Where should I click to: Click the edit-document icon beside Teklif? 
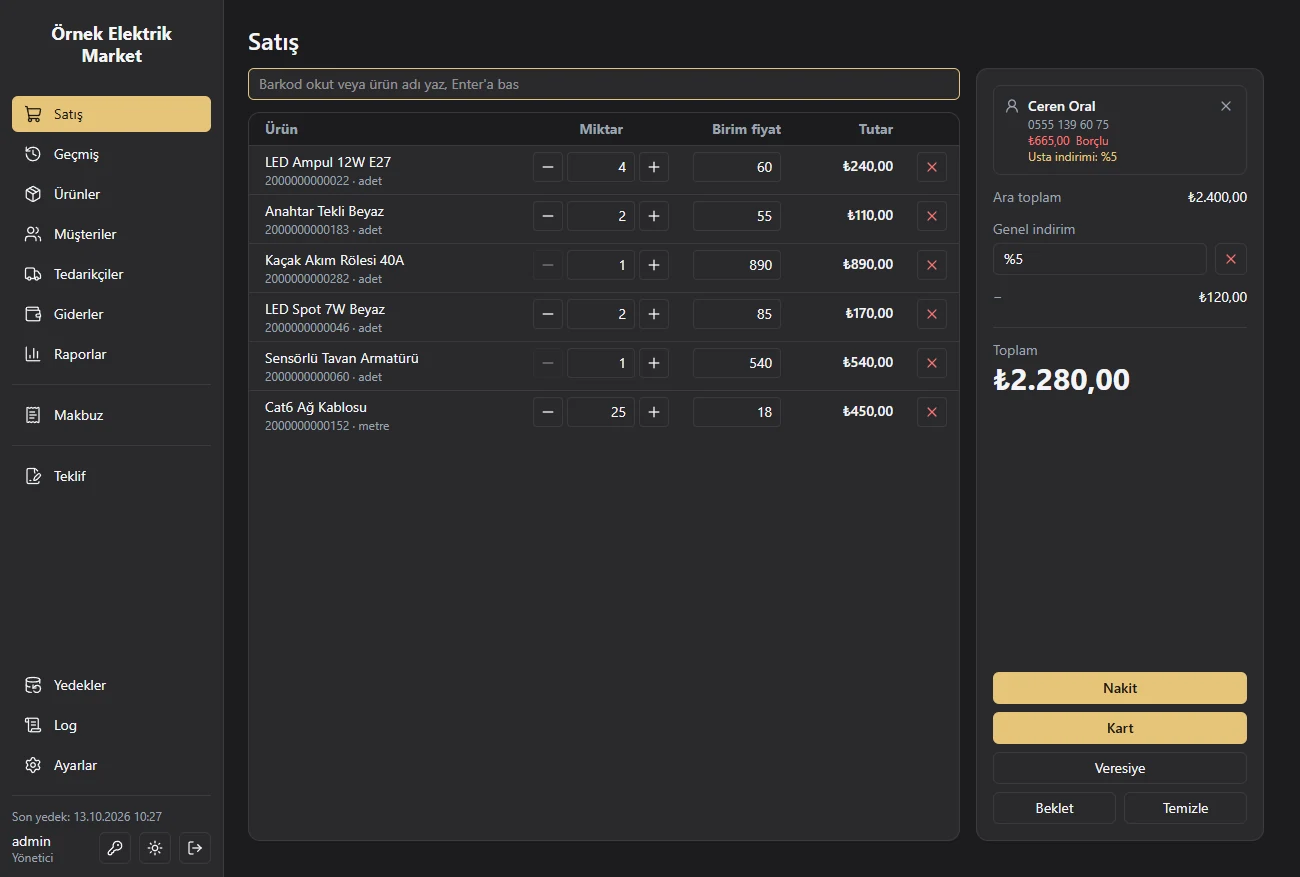[x=33, y=476]
